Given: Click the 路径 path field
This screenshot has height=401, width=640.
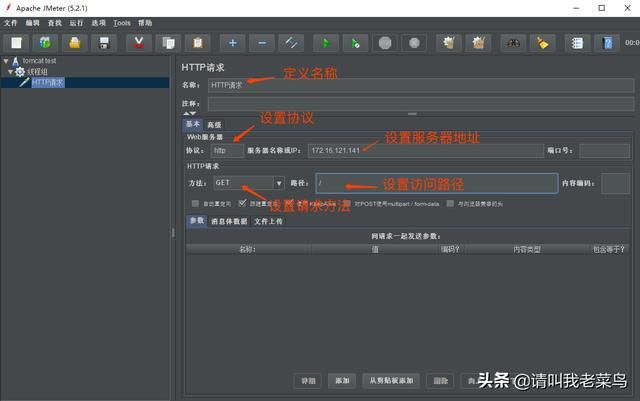Looking at the screenshot, I should [x=437, y=183].
